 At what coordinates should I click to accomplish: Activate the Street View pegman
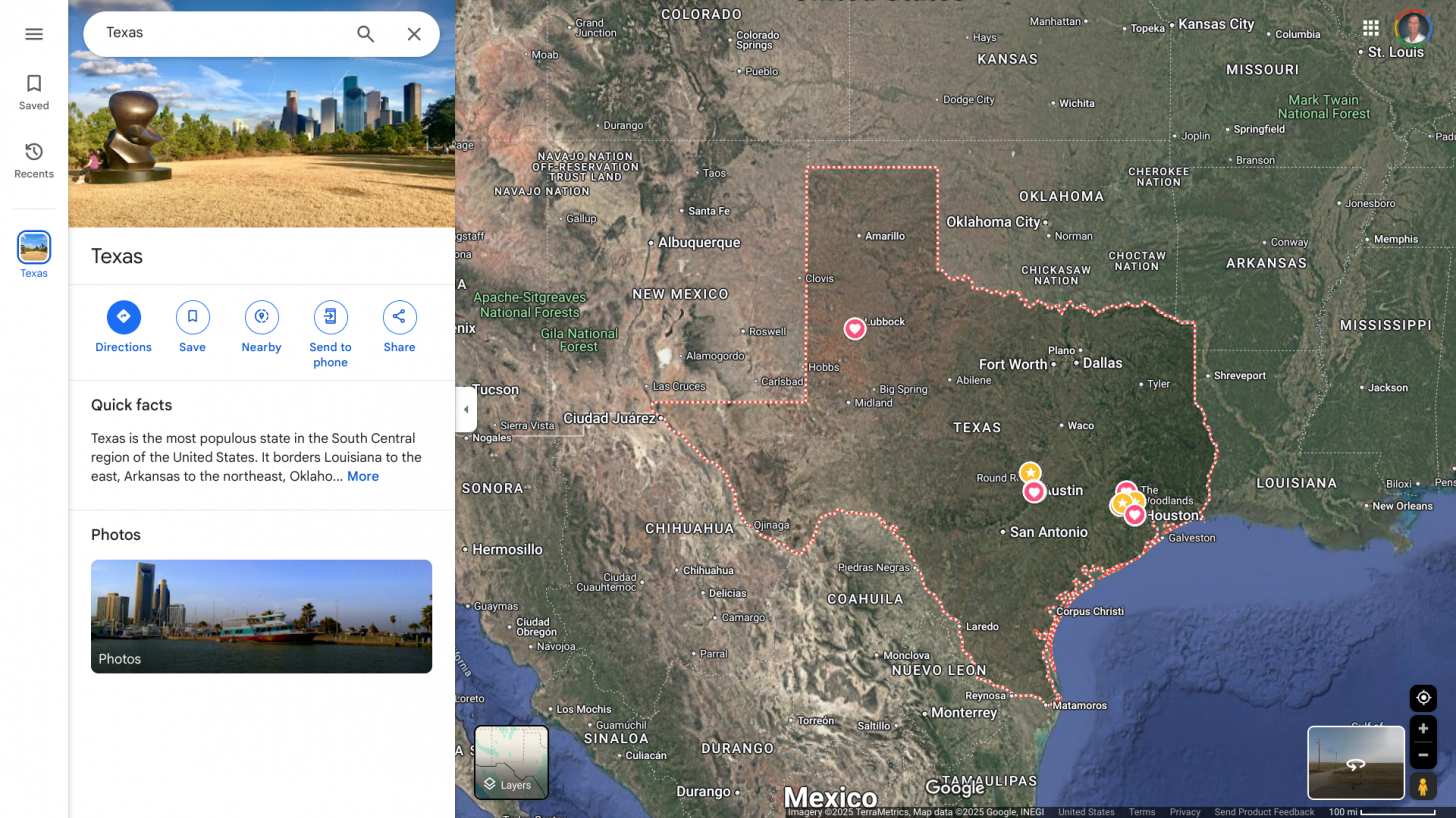click(1422, 787)
